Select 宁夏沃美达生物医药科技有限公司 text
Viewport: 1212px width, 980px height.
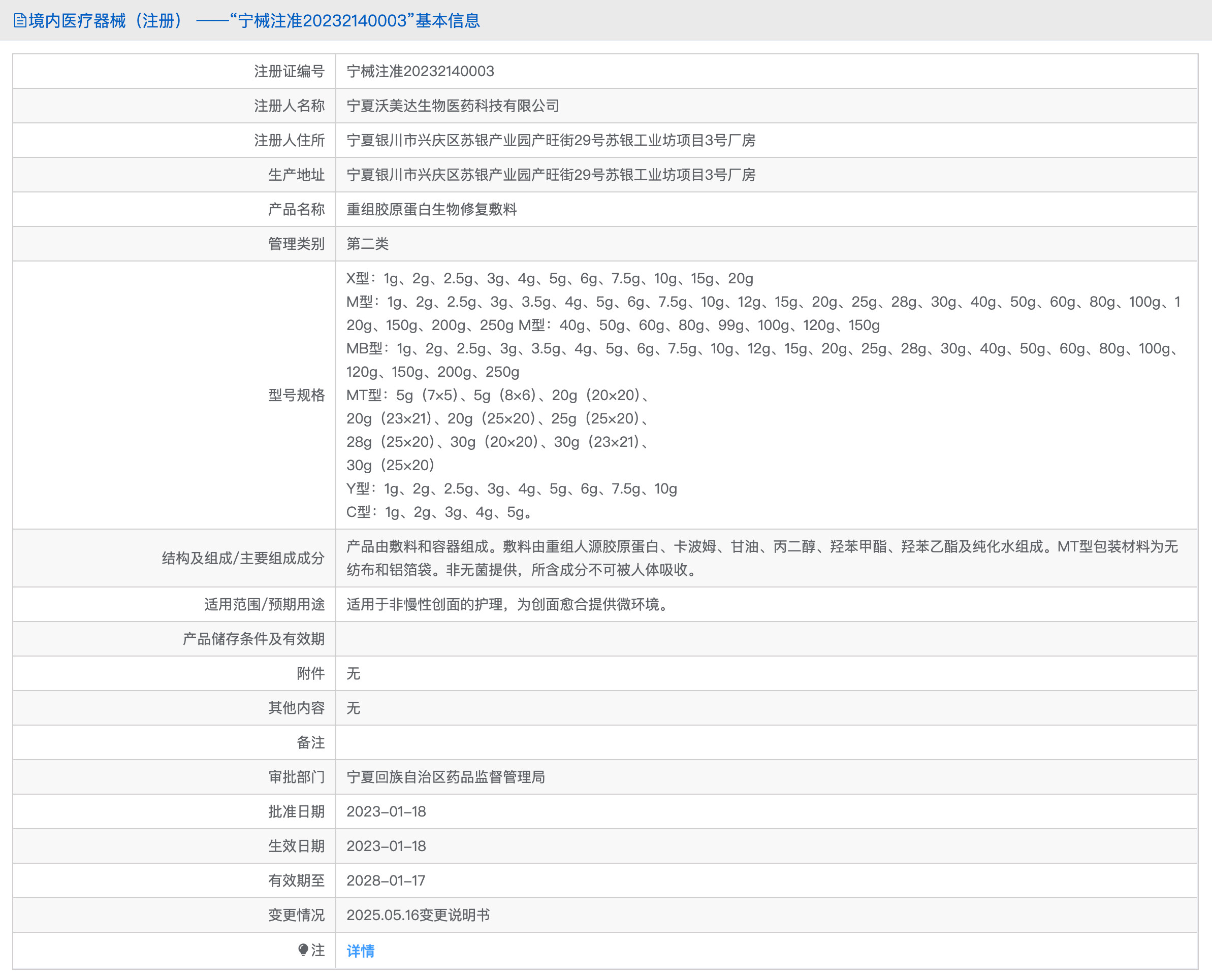[453, 106]
